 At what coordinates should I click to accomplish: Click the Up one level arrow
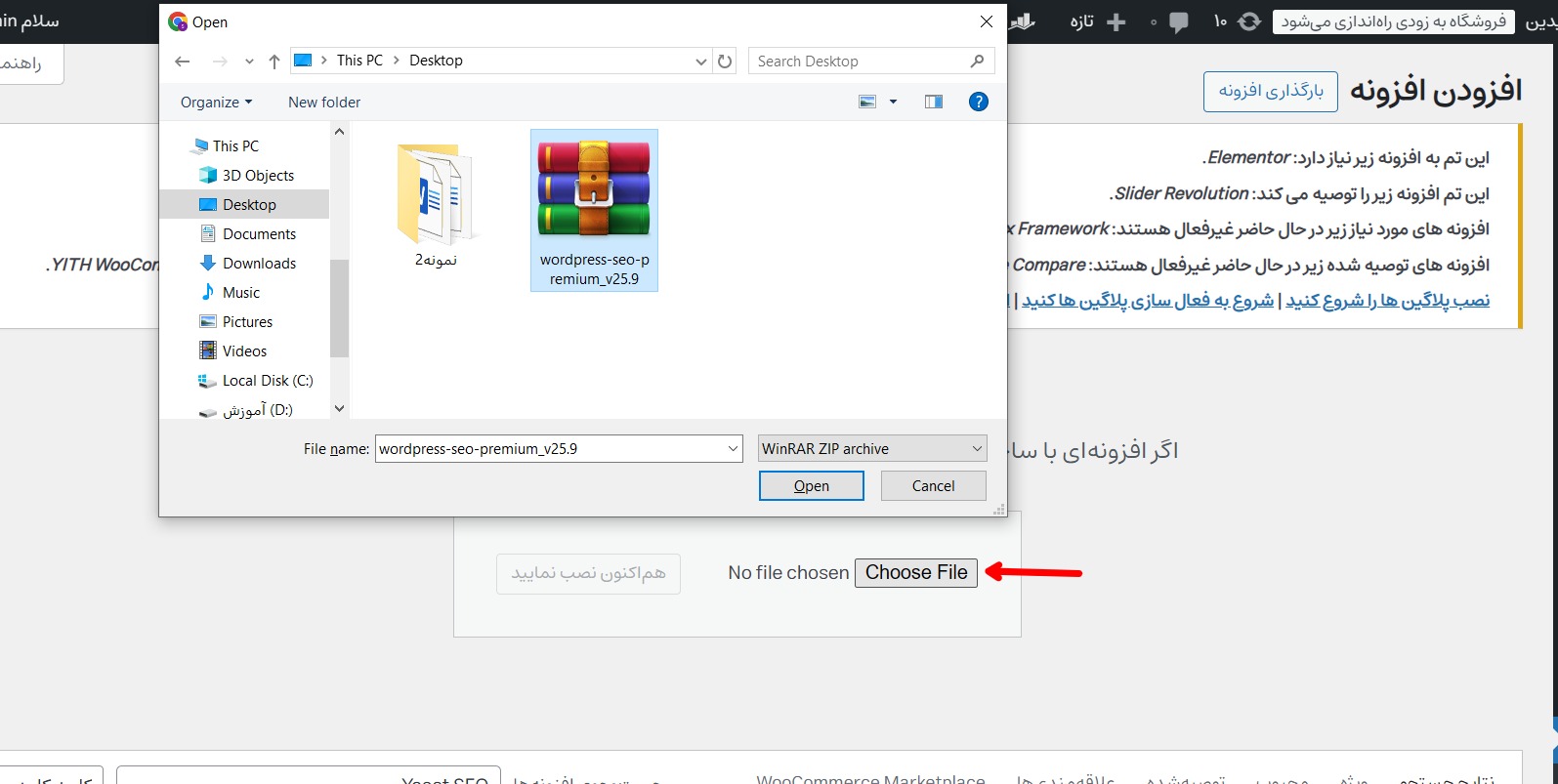pyautogui.click(x=274, y=62)
